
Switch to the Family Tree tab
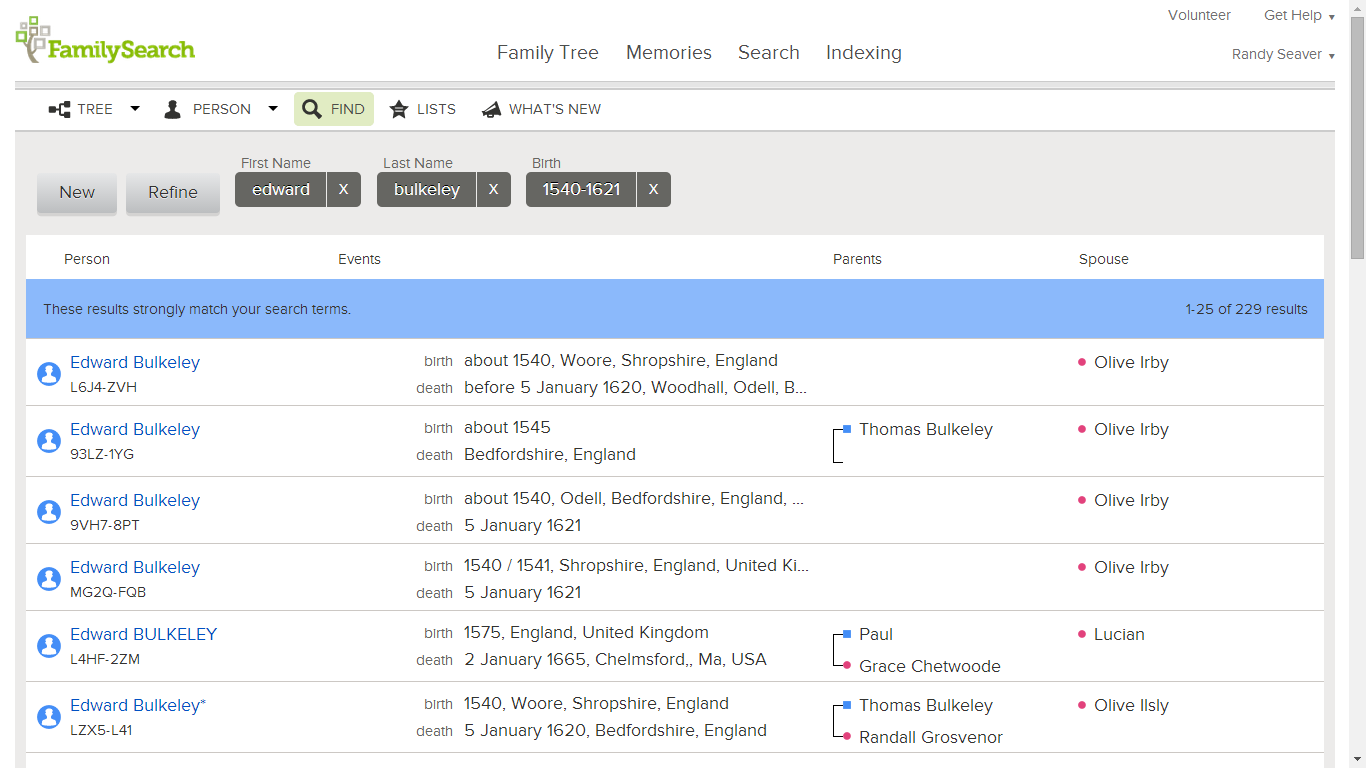(548, 52)
